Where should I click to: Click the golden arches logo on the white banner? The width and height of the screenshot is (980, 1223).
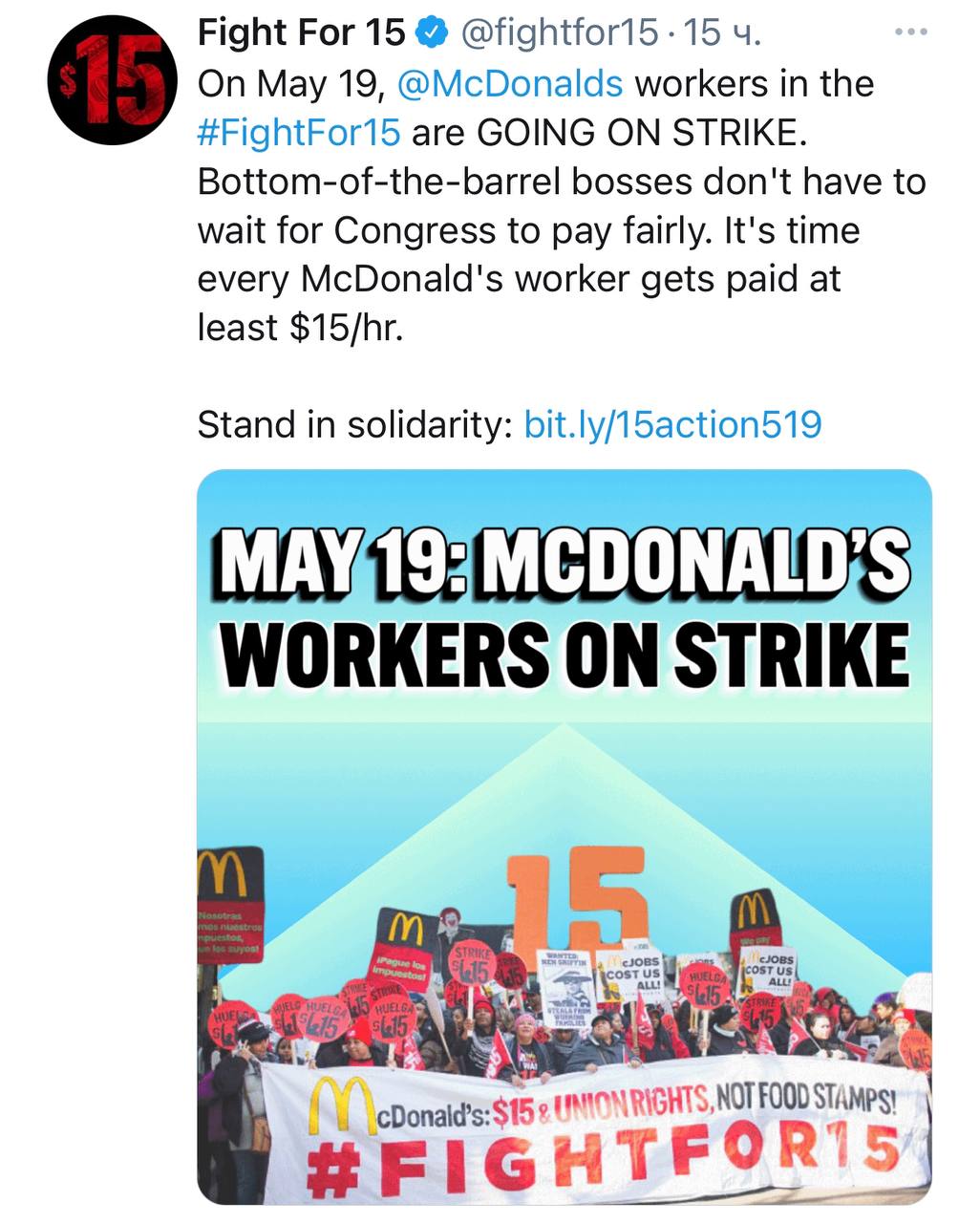tap(342, 1104)
